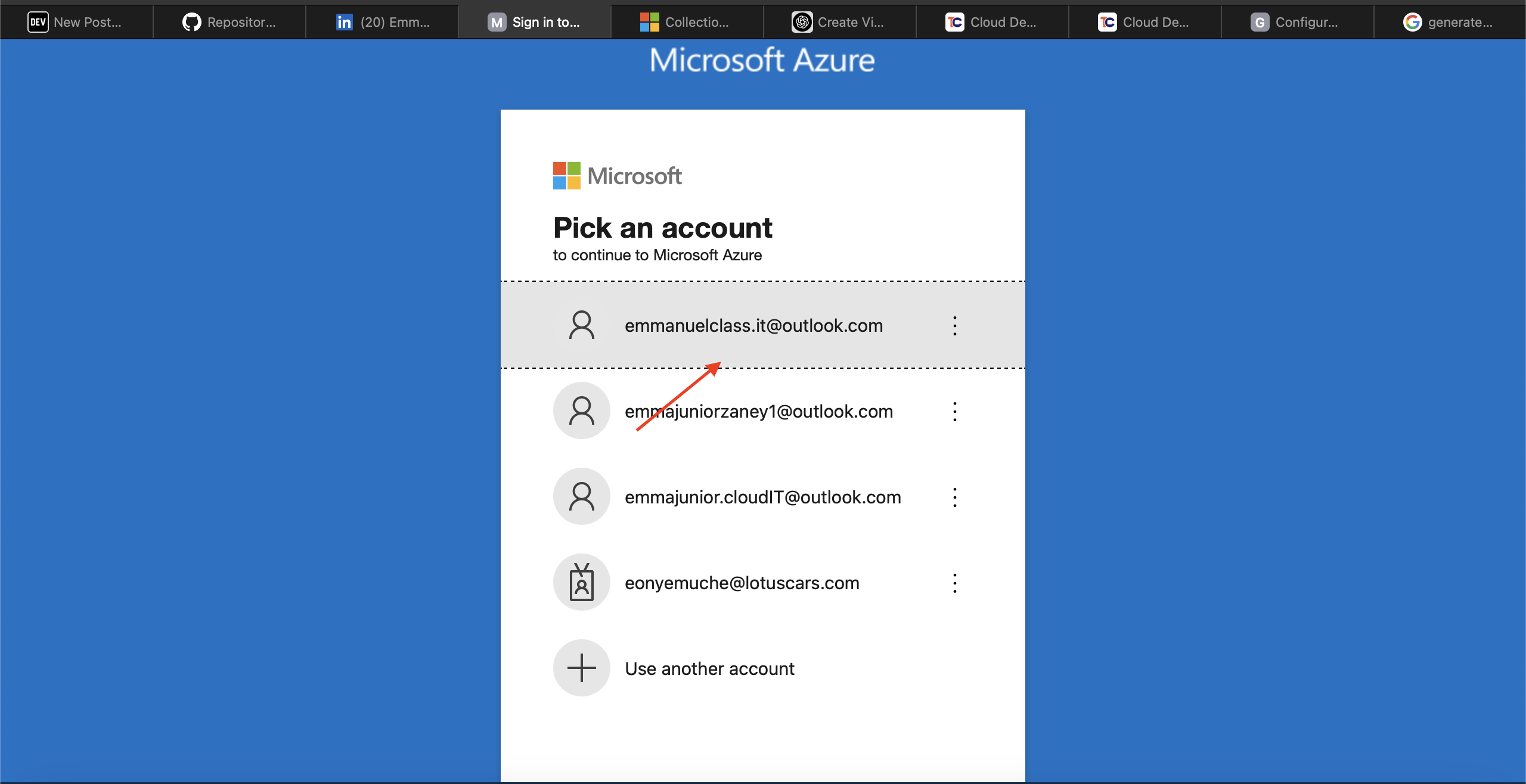Click Use another account
The image size is (1526, 784).
click(x=763, y=668)
